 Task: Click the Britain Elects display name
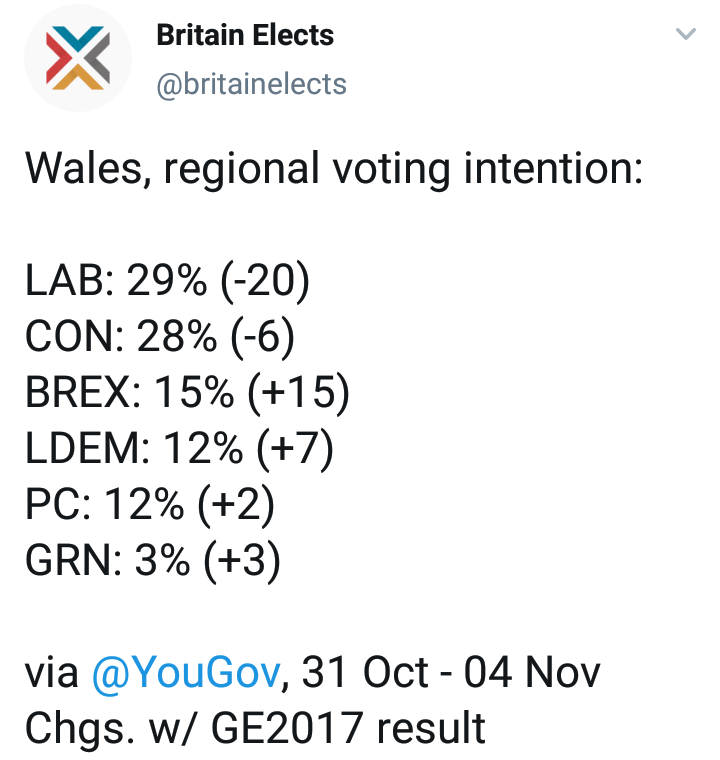point(245,36)
